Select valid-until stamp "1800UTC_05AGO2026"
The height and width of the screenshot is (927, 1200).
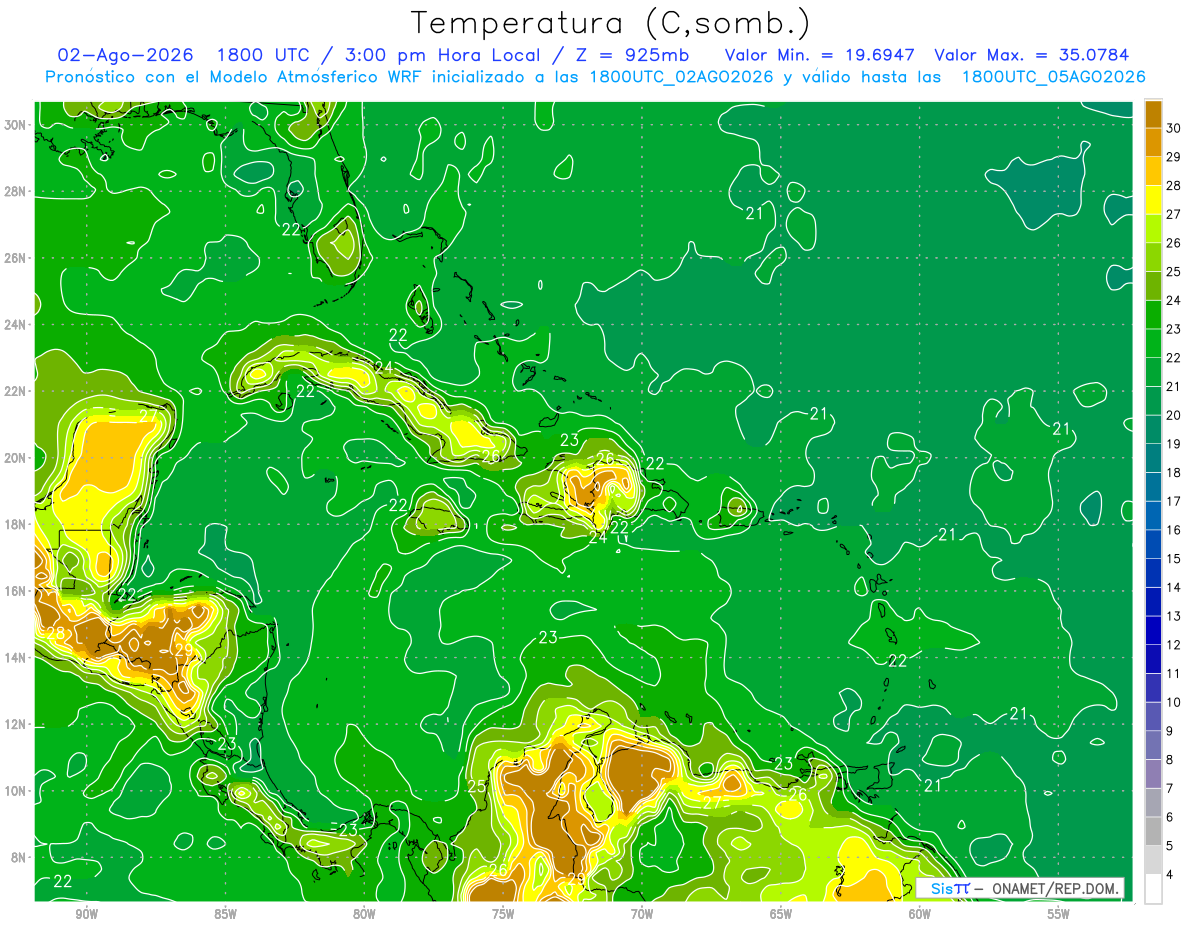[x=1053, y=77]
